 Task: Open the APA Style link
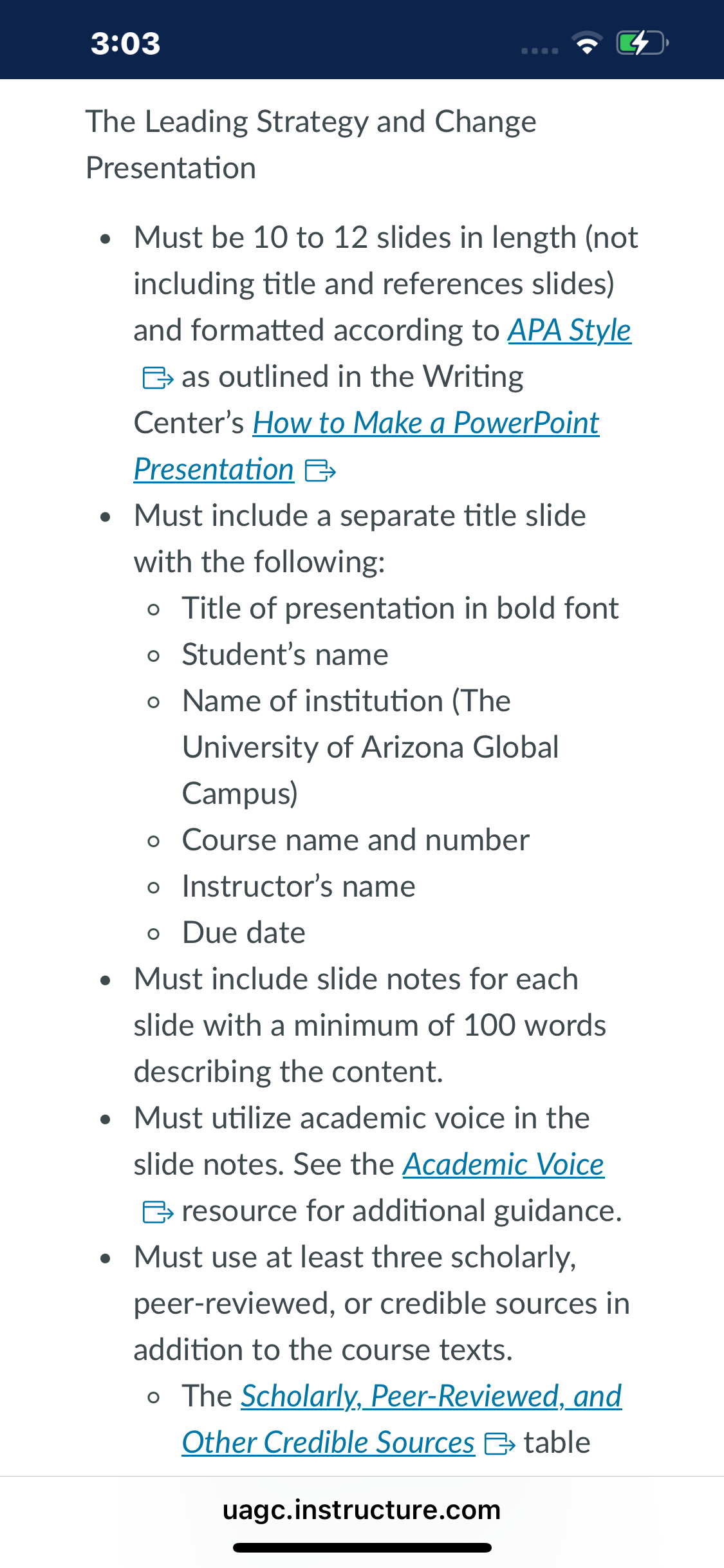coord(570,331)
